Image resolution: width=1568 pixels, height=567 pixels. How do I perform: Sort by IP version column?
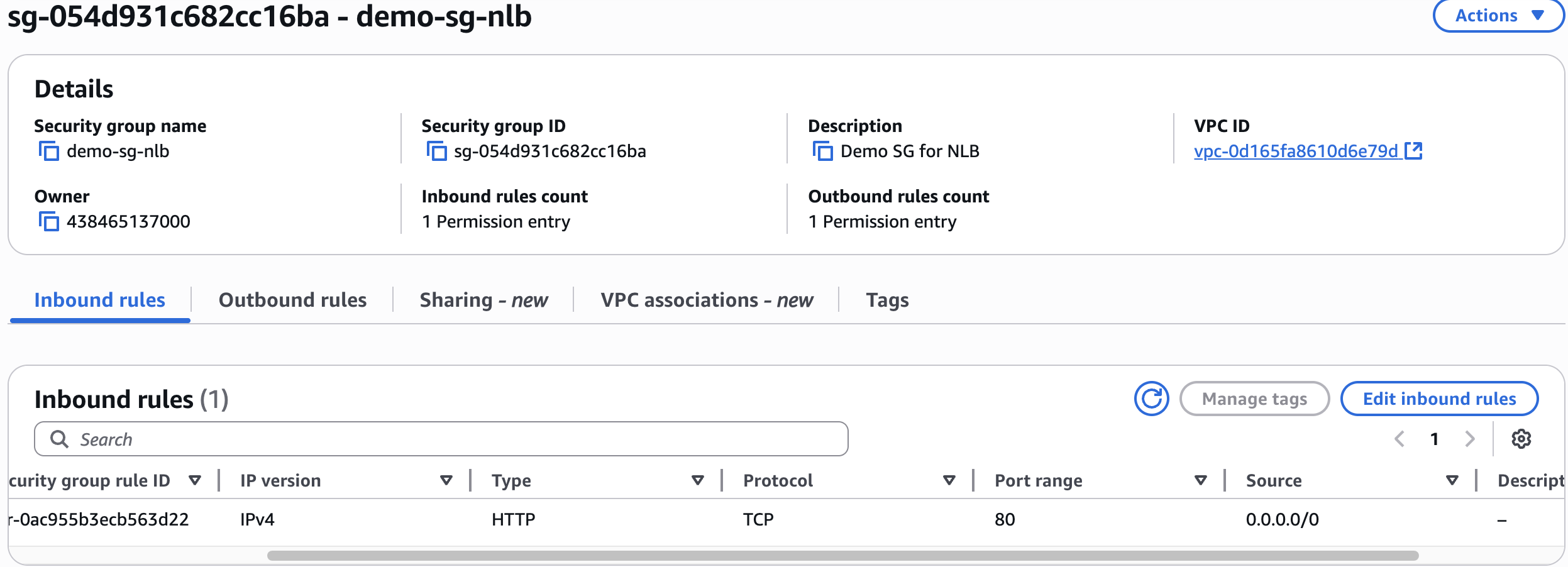point(446,481)
